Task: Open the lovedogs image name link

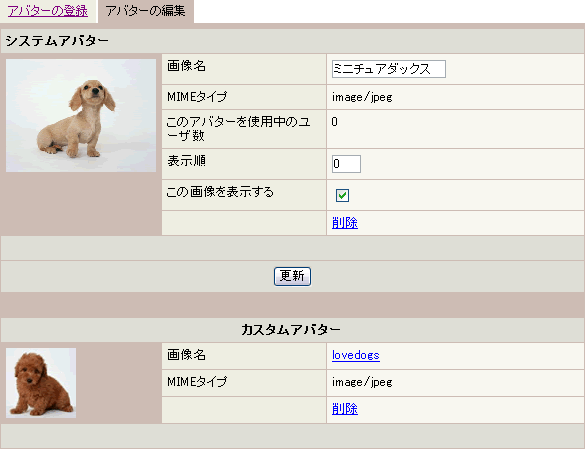Action: point(356,355)
